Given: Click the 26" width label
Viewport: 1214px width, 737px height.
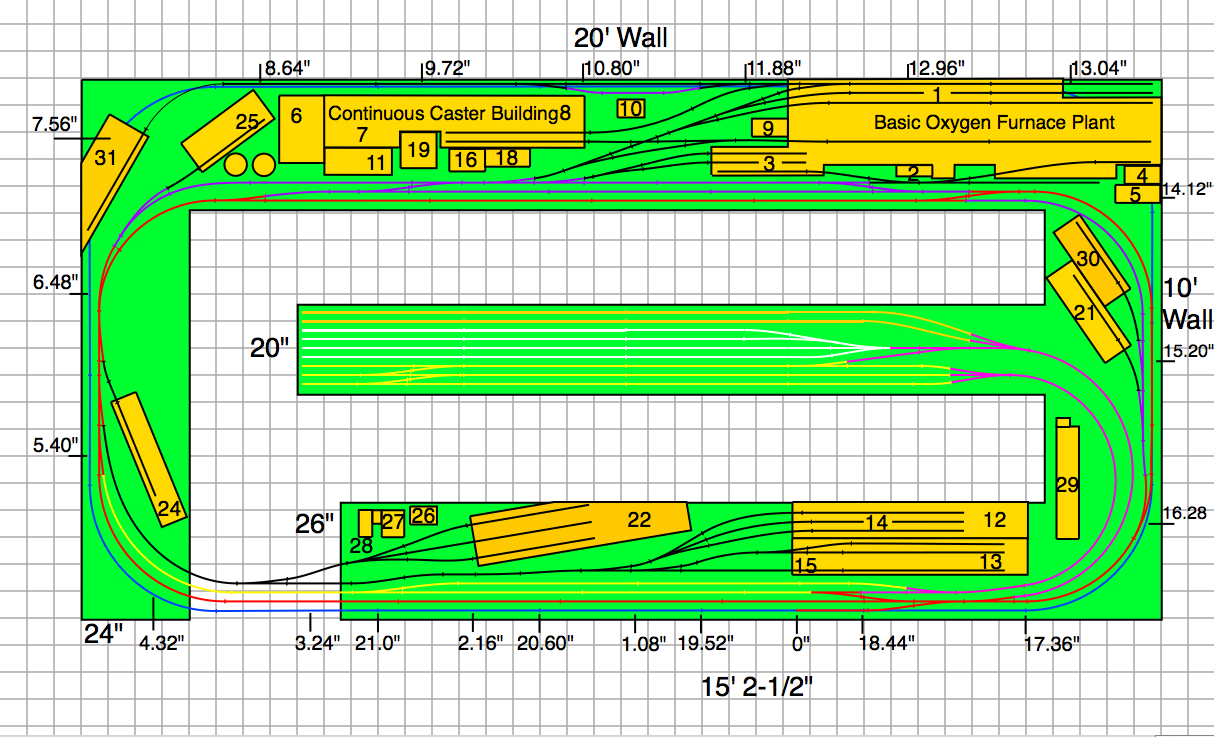Looking at the screenshot, I should click(315, 524).
